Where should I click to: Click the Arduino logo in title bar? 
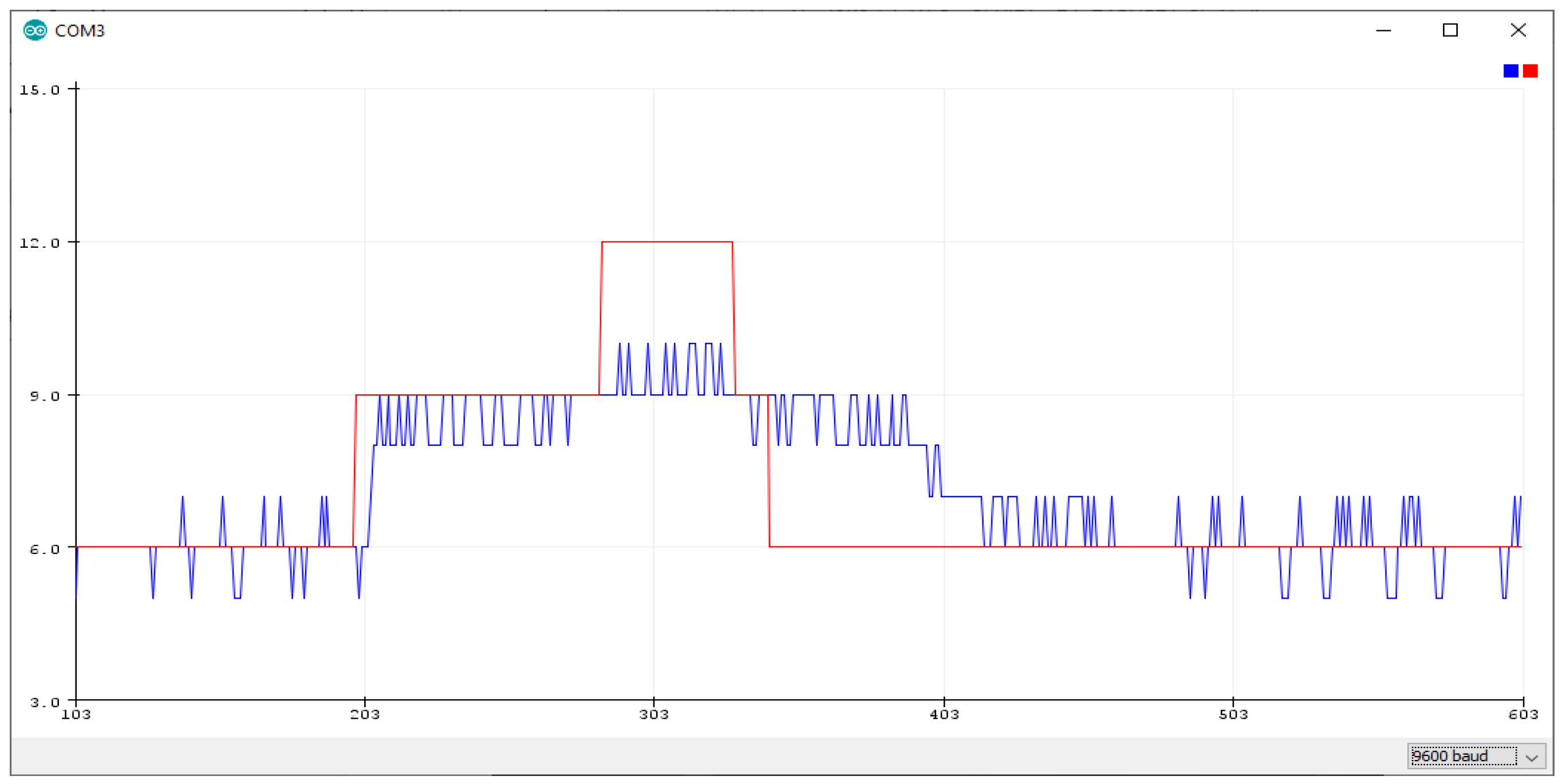click(x=34, y=30)
